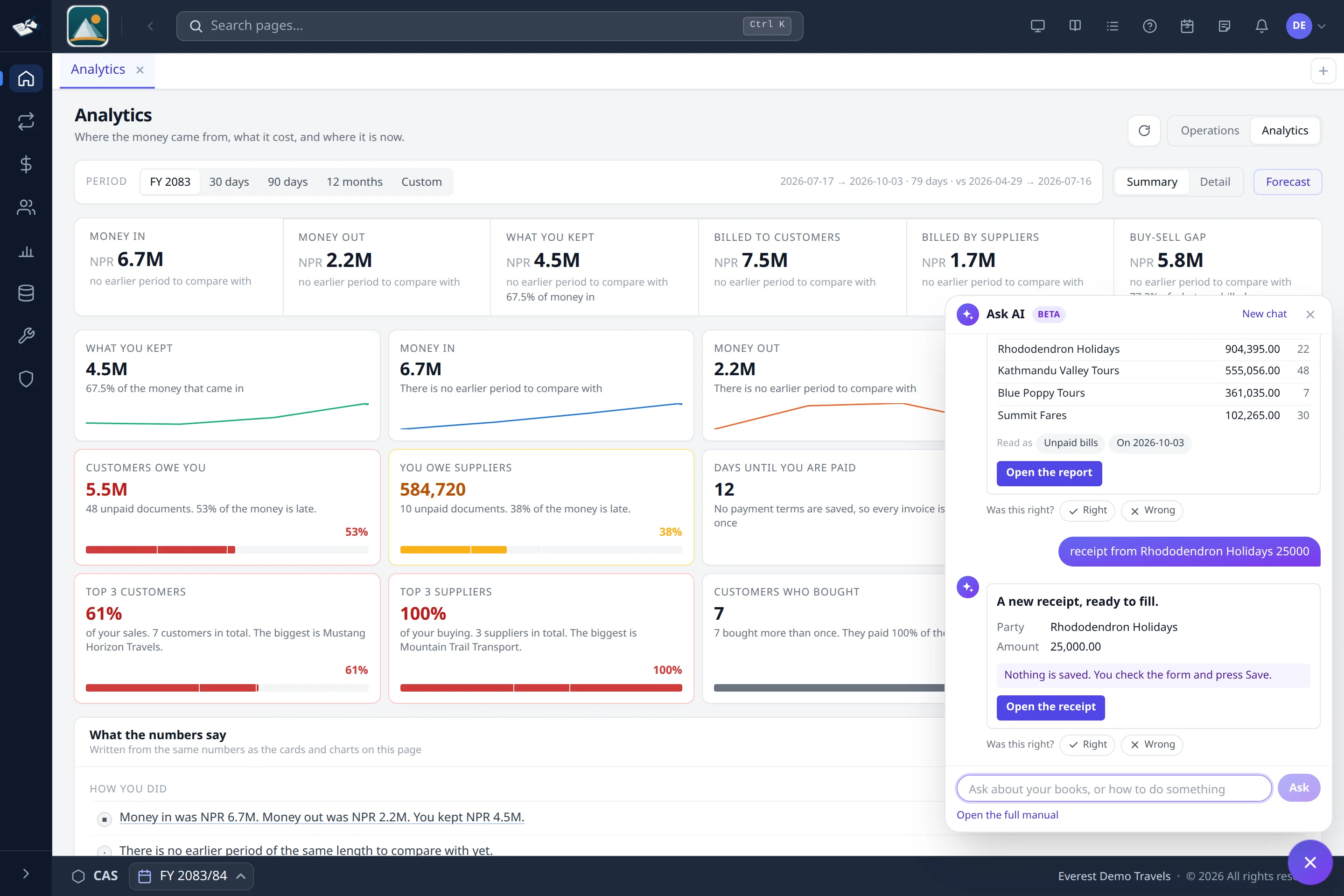Viewport: 1344px width, 896px height.
Task: Click the bar chart reports sidebar icon
Action: tap(26, 251)
